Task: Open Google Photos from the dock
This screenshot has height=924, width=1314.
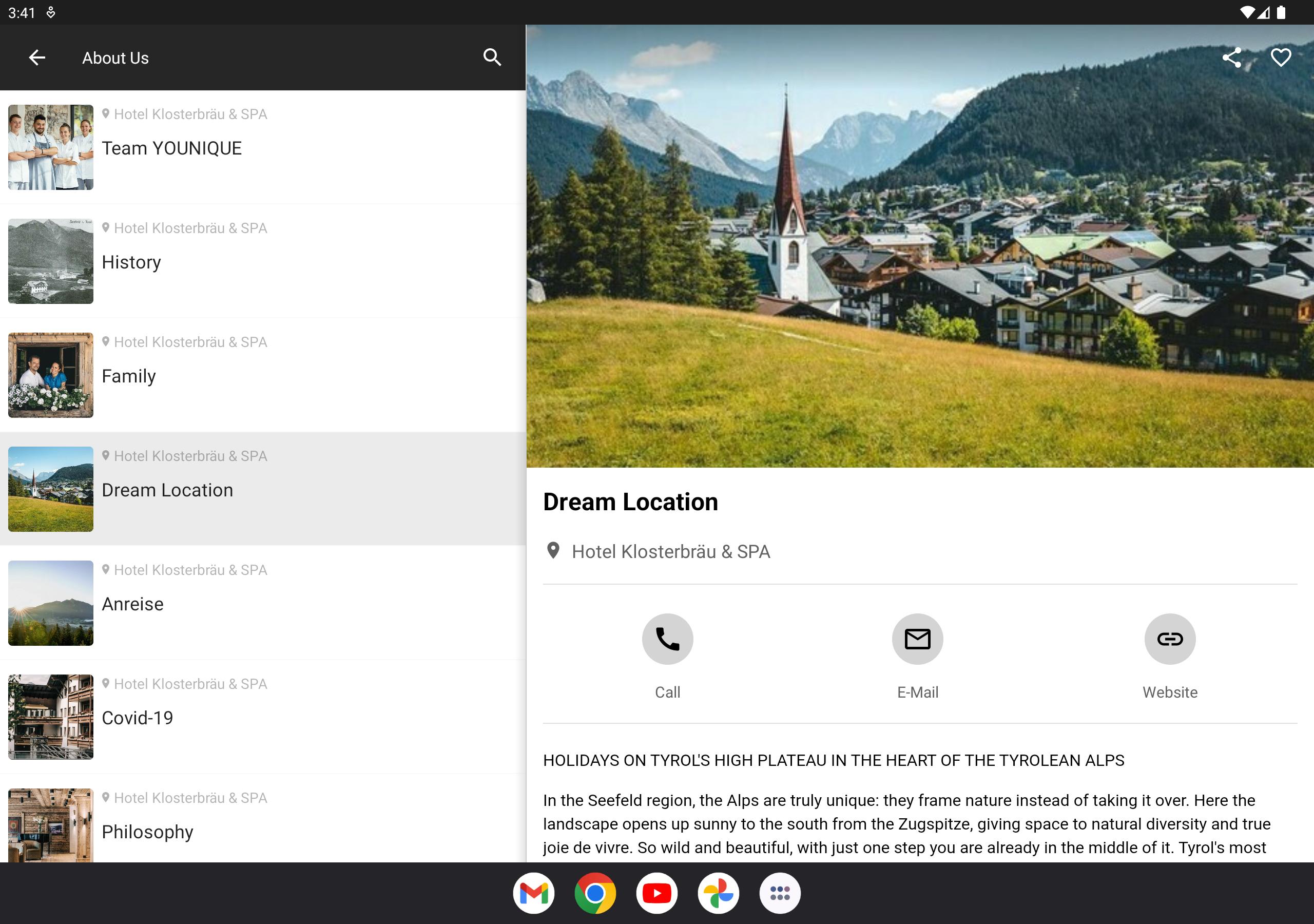Action: 718,893
